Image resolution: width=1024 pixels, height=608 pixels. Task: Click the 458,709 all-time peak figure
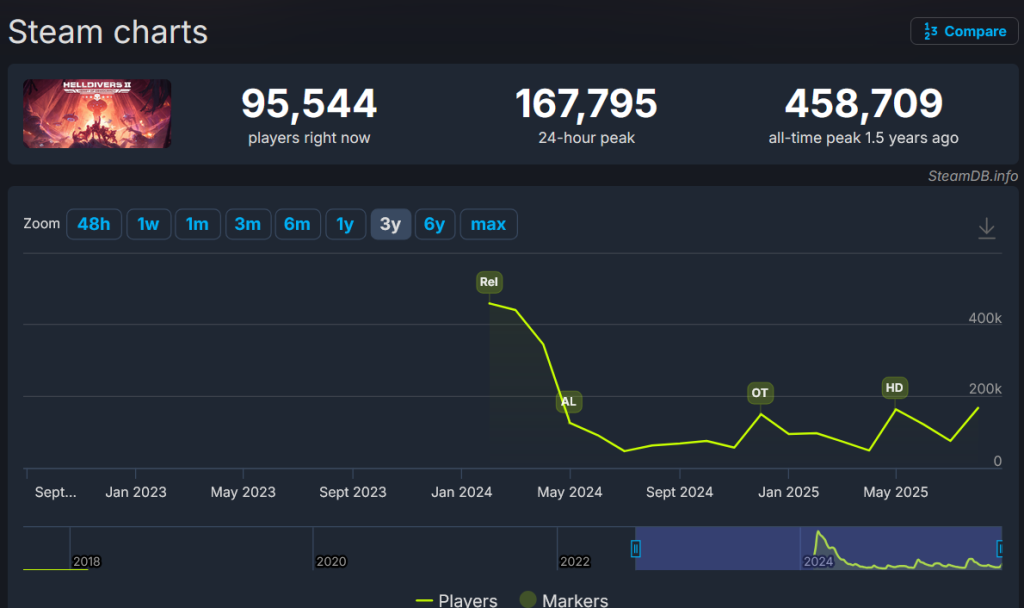[863, 104]
